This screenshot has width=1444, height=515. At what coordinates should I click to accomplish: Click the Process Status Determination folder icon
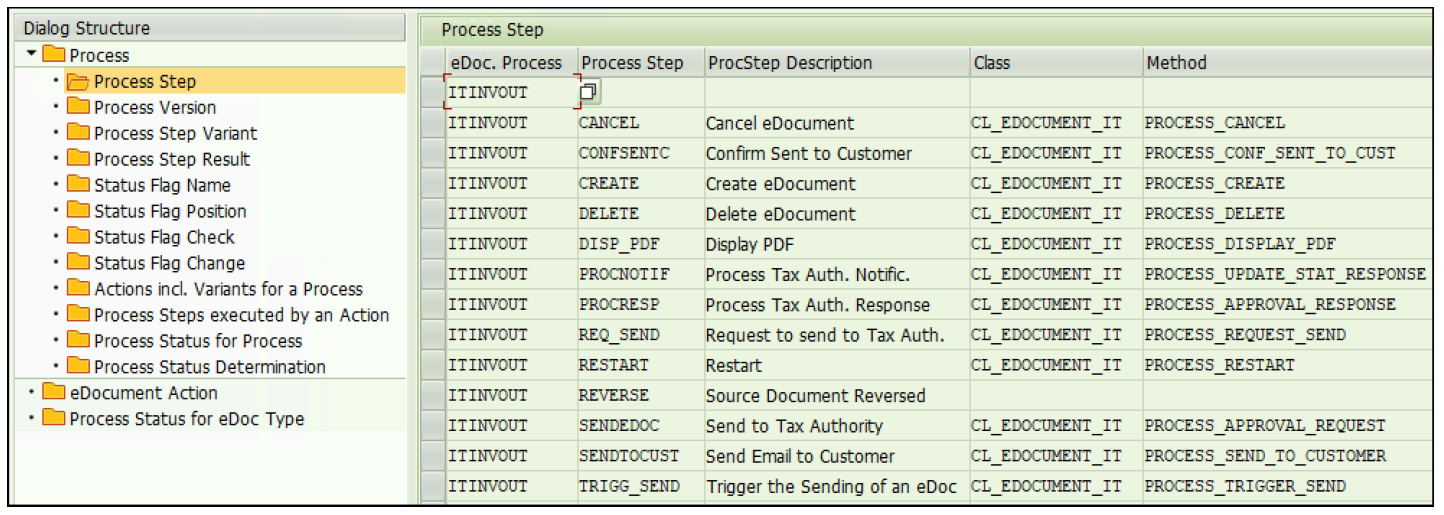78,367
